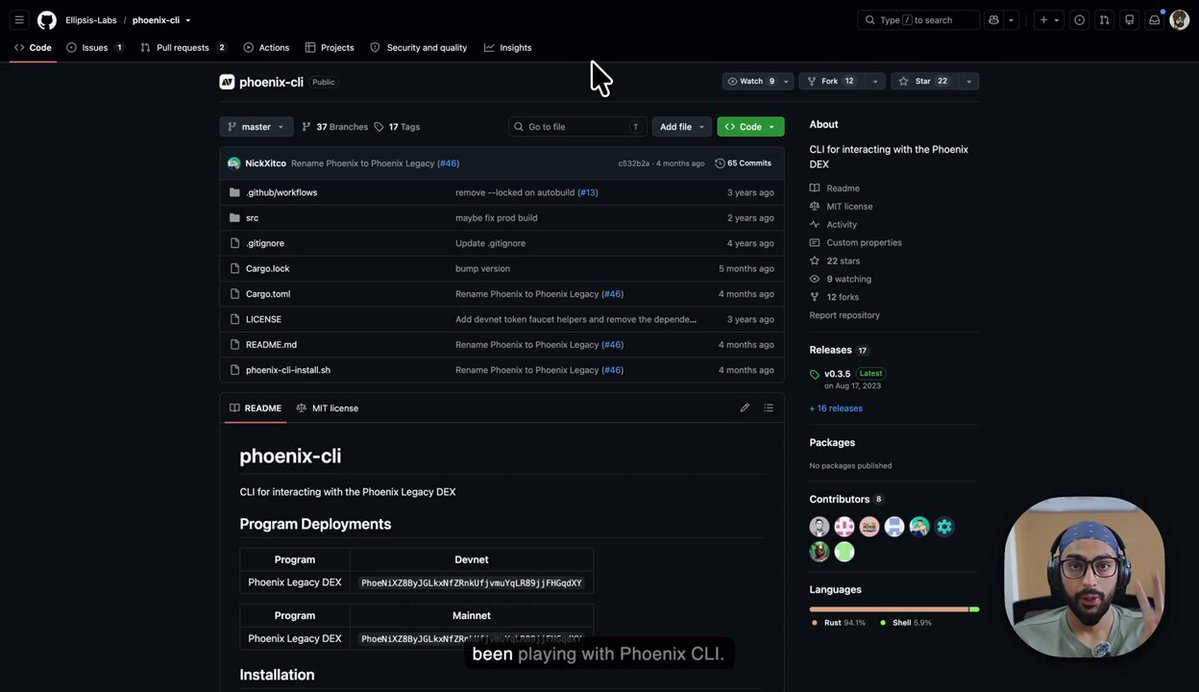Open the Cargo.toml file
1199x692 pixels.
[268, 294]
